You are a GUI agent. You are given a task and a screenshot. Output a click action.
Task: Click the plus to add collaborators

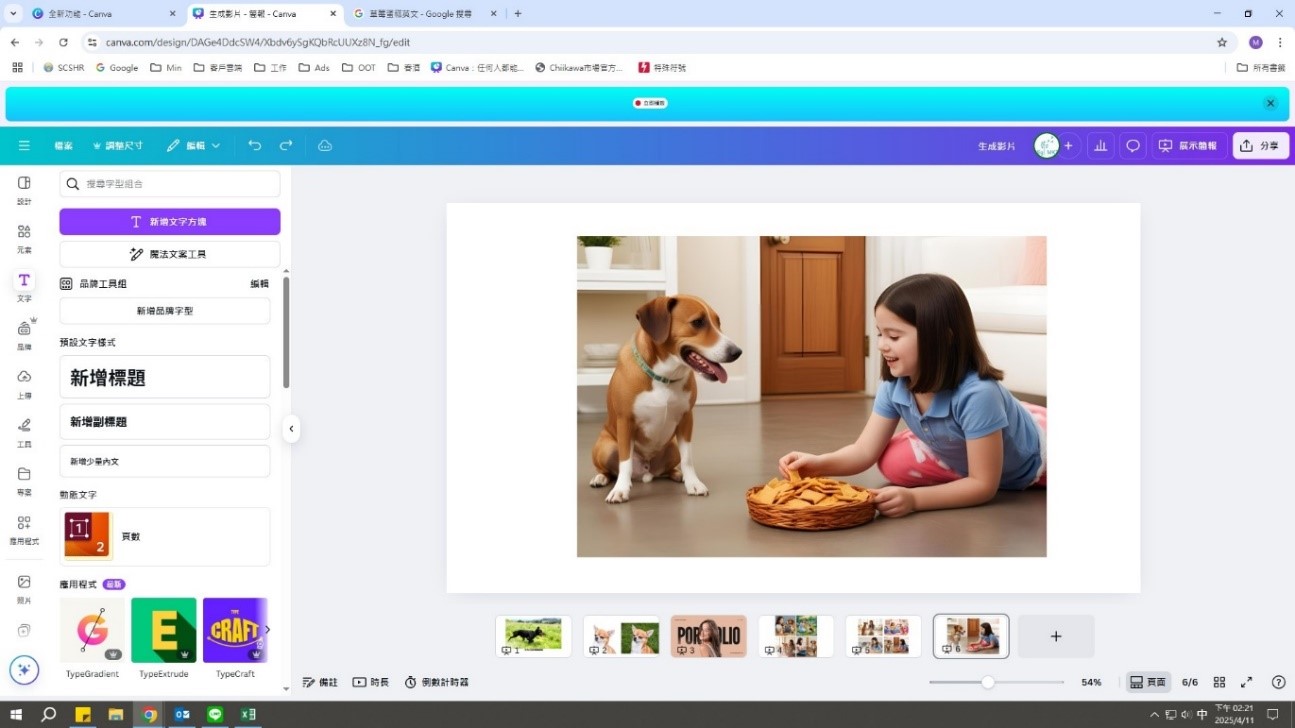click(x=1068, y=146)
